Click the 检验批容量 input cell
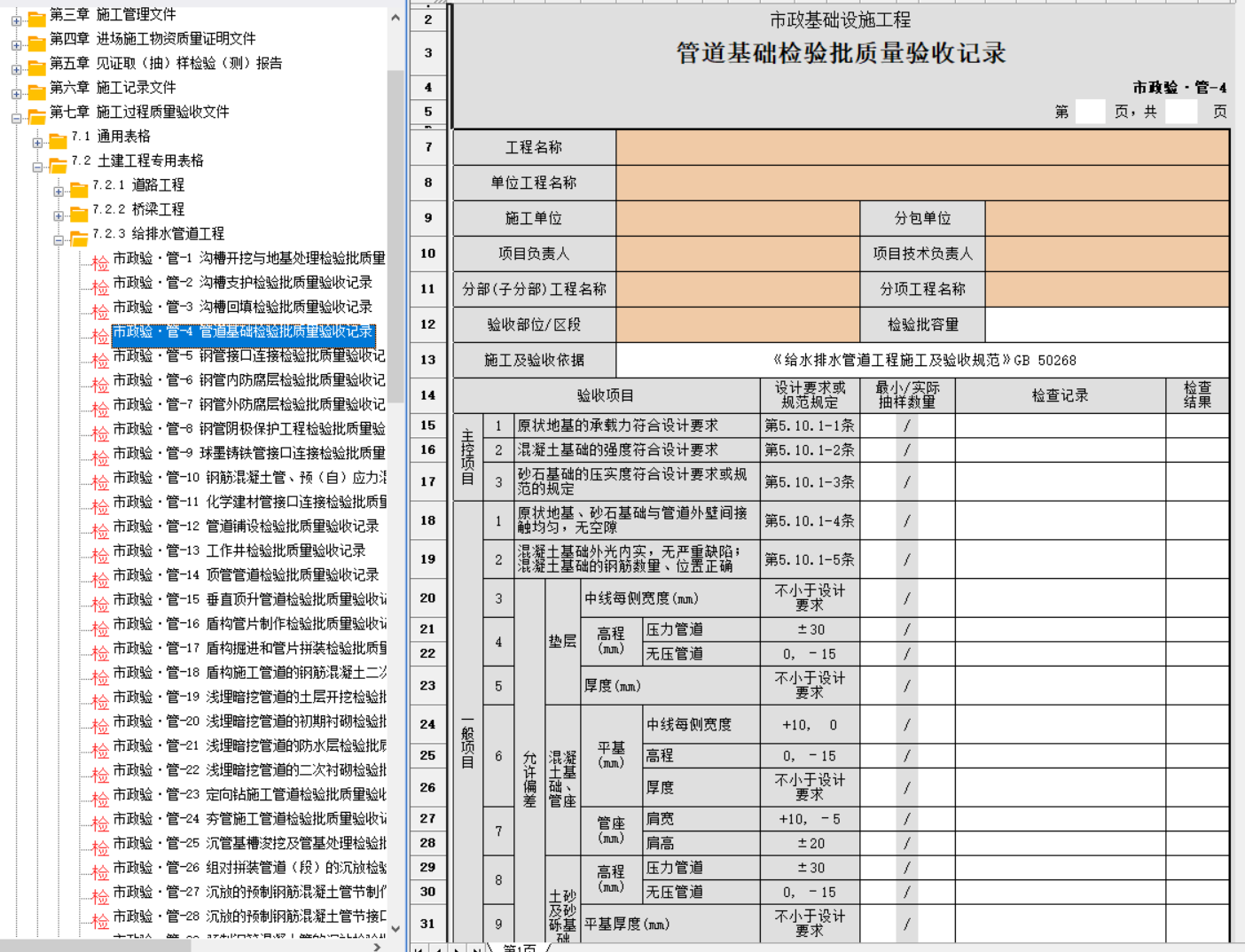The image size is (1245, 952). pos(1107,324)
